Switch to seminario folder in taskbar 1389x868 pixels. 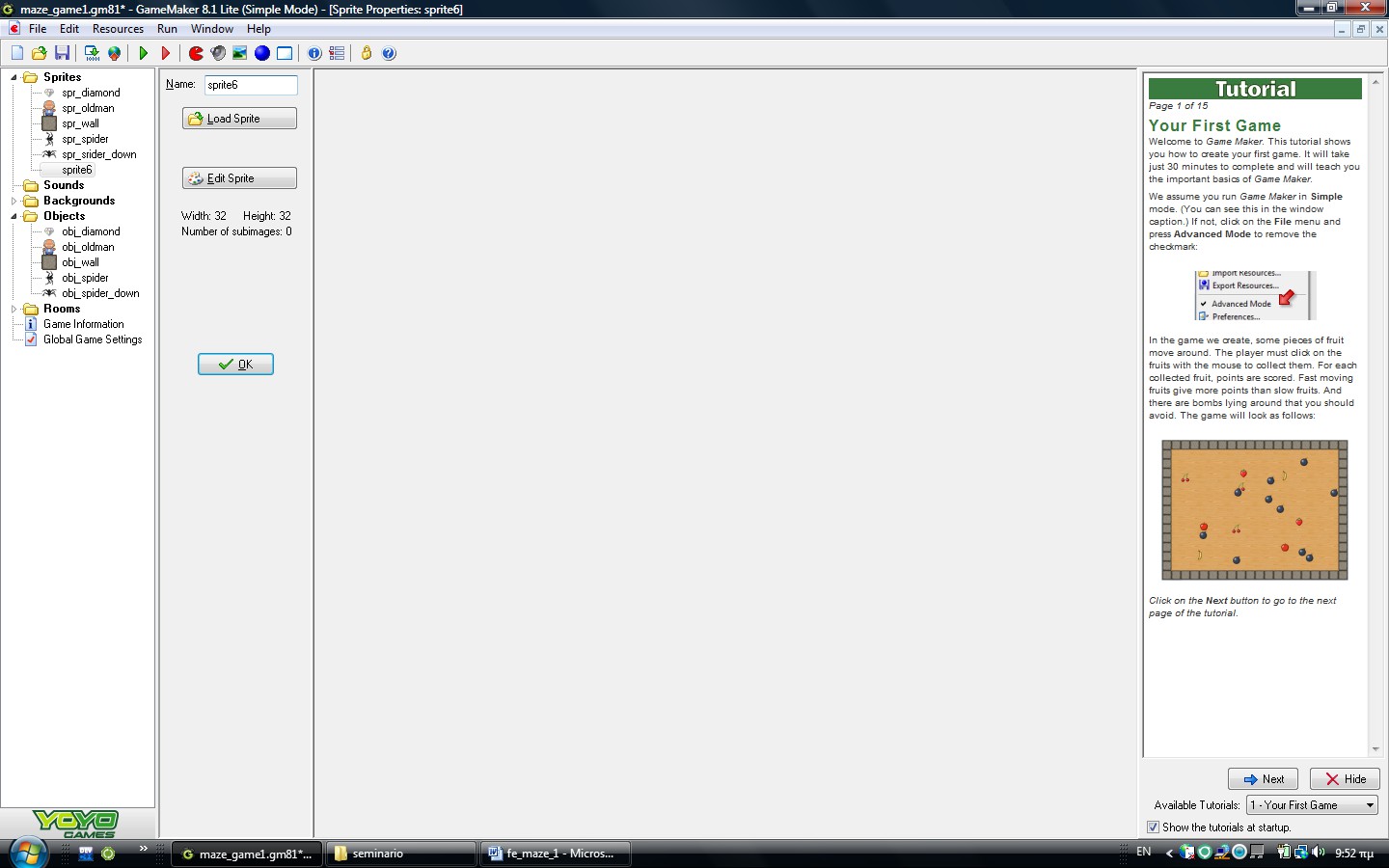click(401, 854)
